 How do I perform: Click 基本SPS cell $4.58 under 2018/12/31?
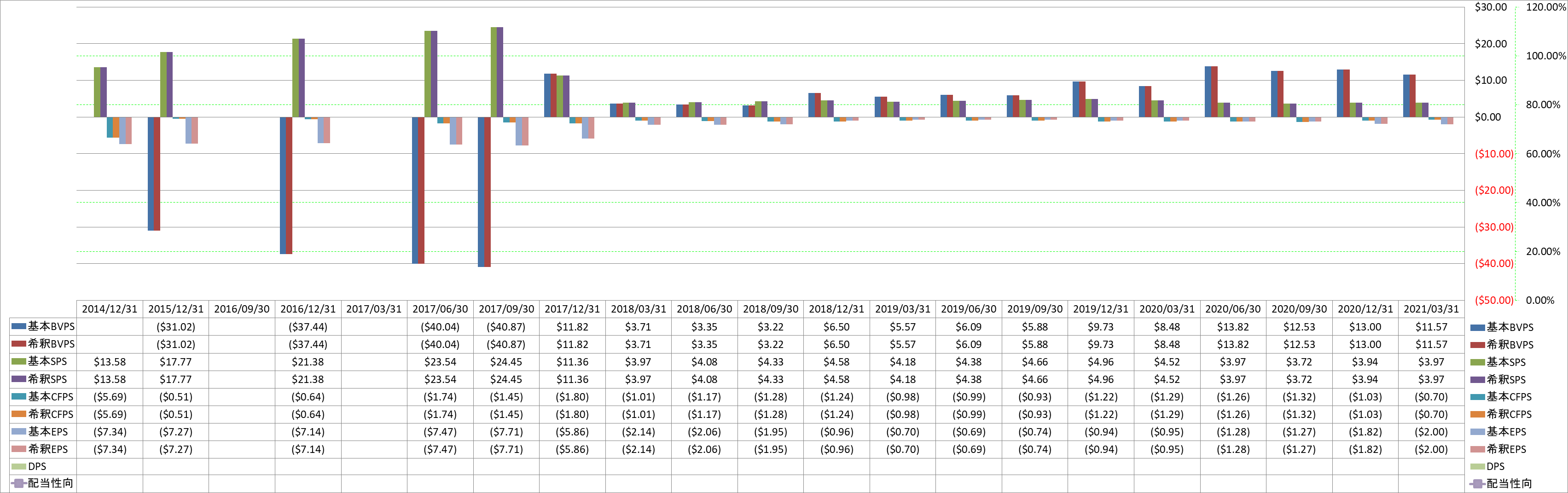(x=836, y=361)
